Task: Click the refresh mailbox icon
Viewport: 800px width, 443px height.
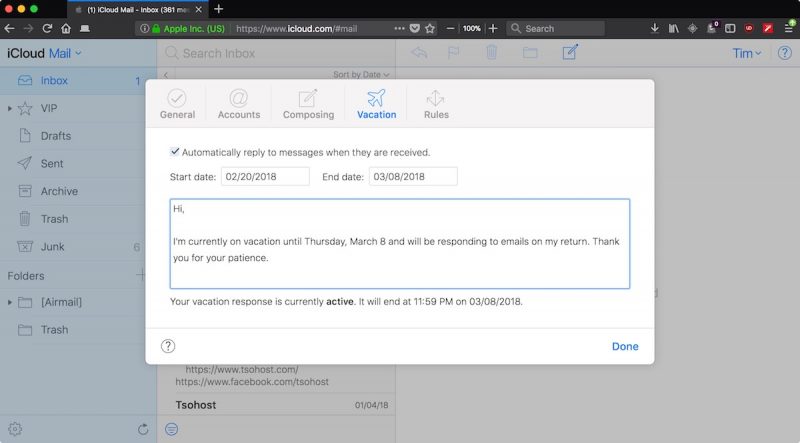Action: [143, 429]
